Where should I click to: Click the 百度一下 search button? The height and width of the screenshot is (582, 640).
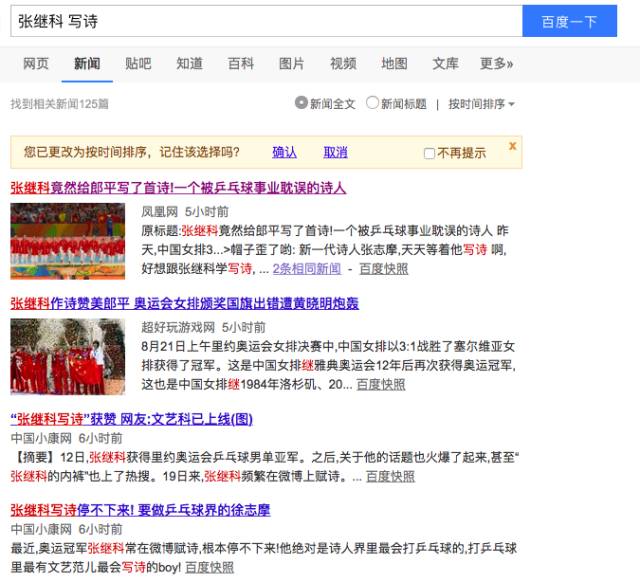click(569, 21)
